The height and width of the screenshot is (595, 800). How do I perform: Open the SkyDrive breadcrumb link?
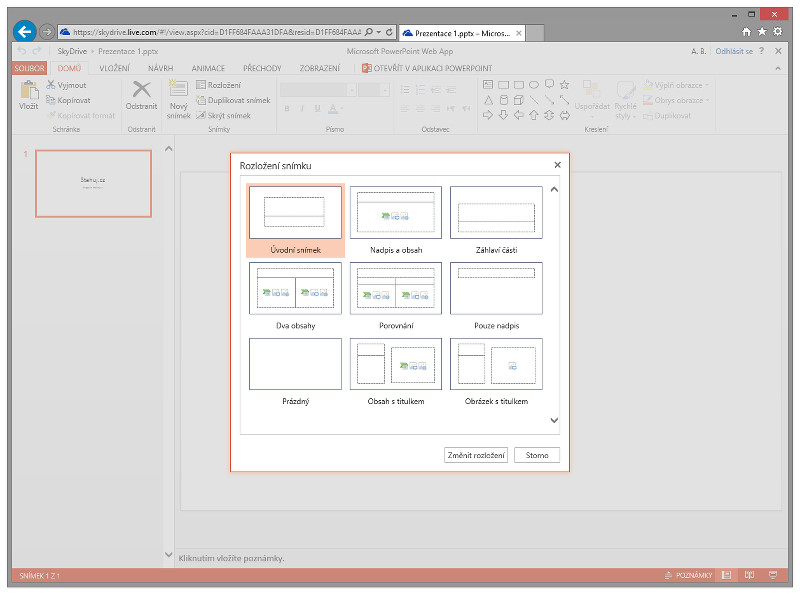[72, 51]
